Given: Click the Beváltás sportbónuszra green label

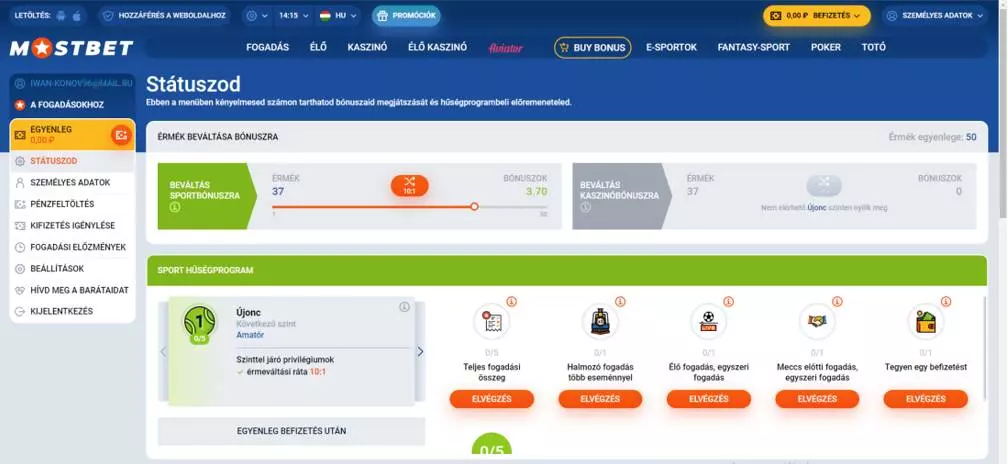Looking at the screenshot, I should tap(206, 196).
